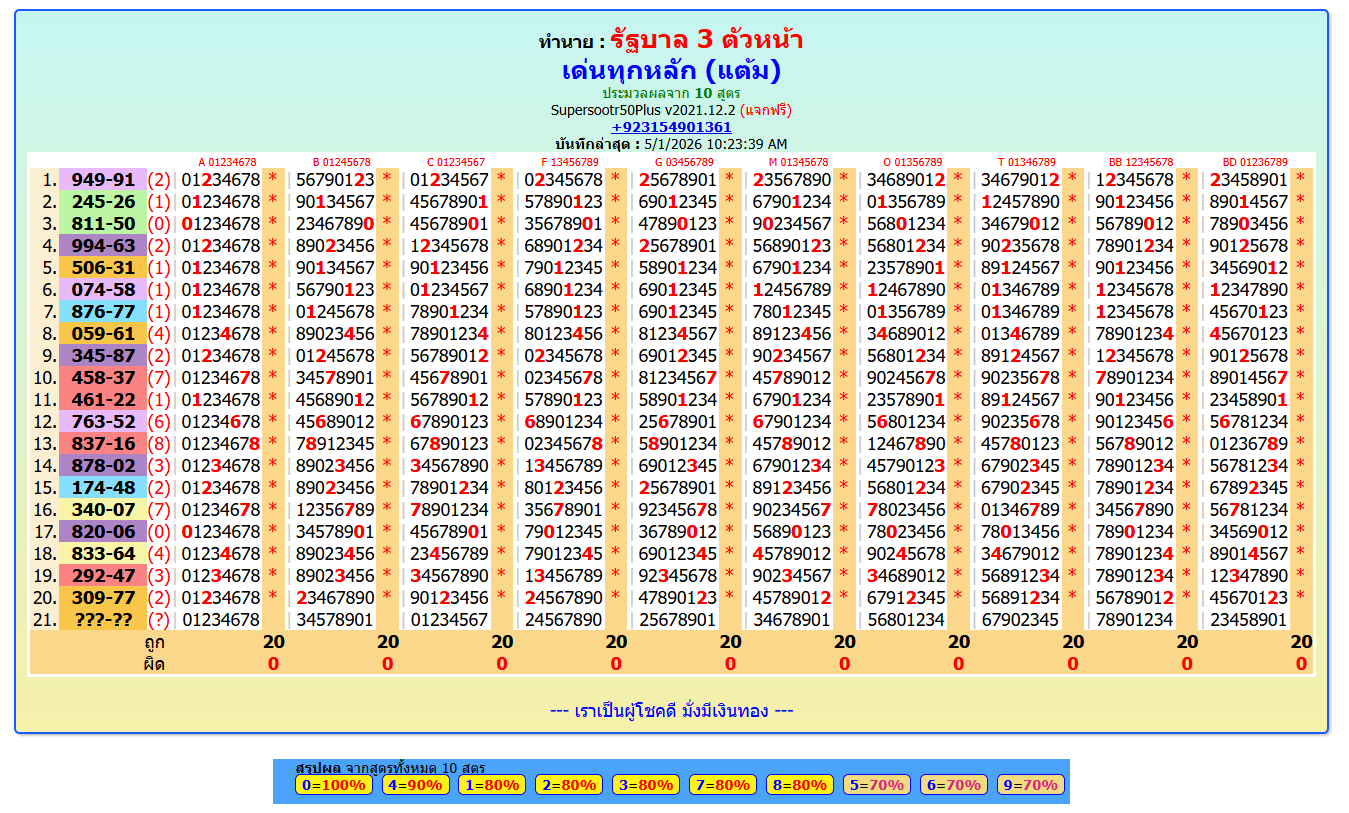Select result cell 059-61 in row 8
Viewport: 1349px width, 813px height.
tap(103, 334)
